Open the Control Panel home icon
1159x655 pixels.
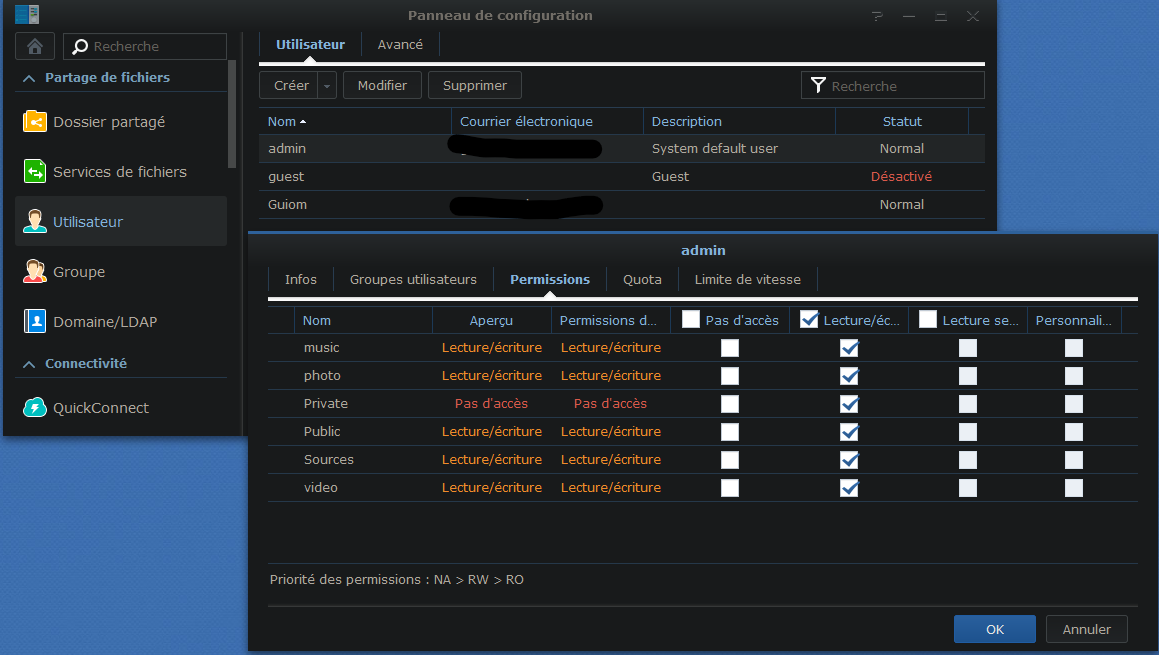pos(35,47)
